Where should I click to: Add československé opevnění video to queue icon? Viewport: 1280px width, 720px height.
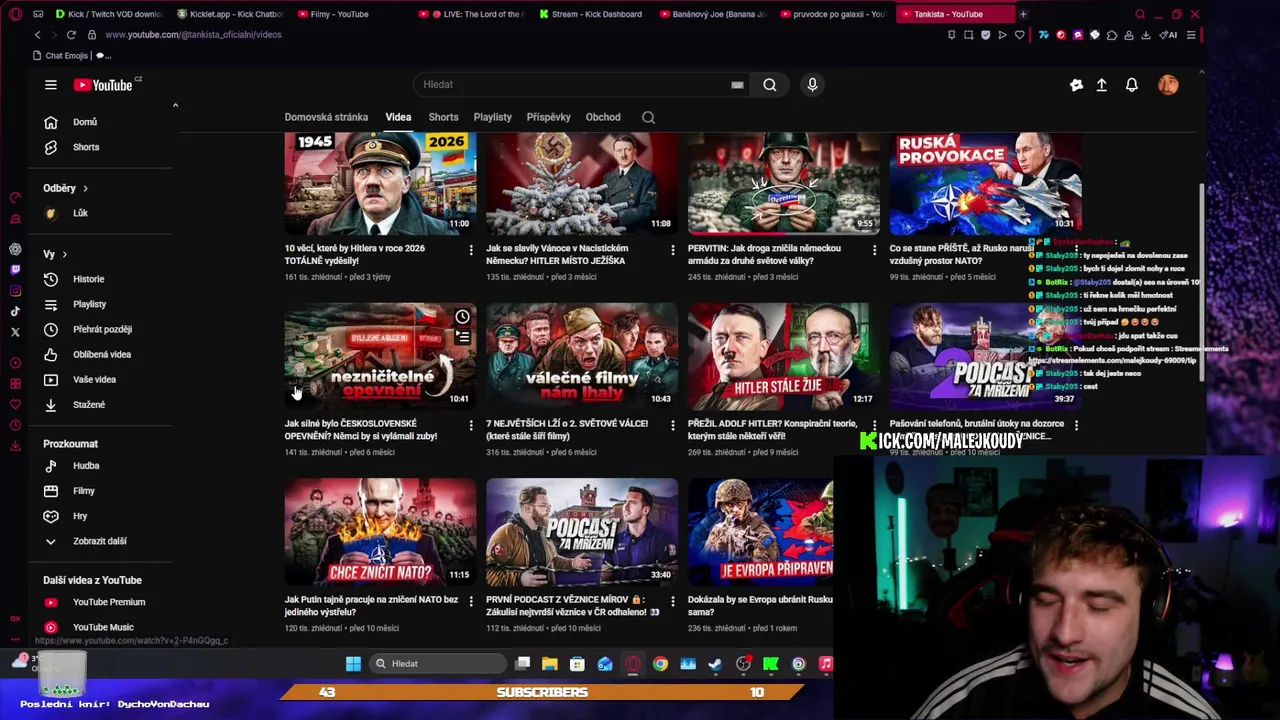[x=462, y=338]
